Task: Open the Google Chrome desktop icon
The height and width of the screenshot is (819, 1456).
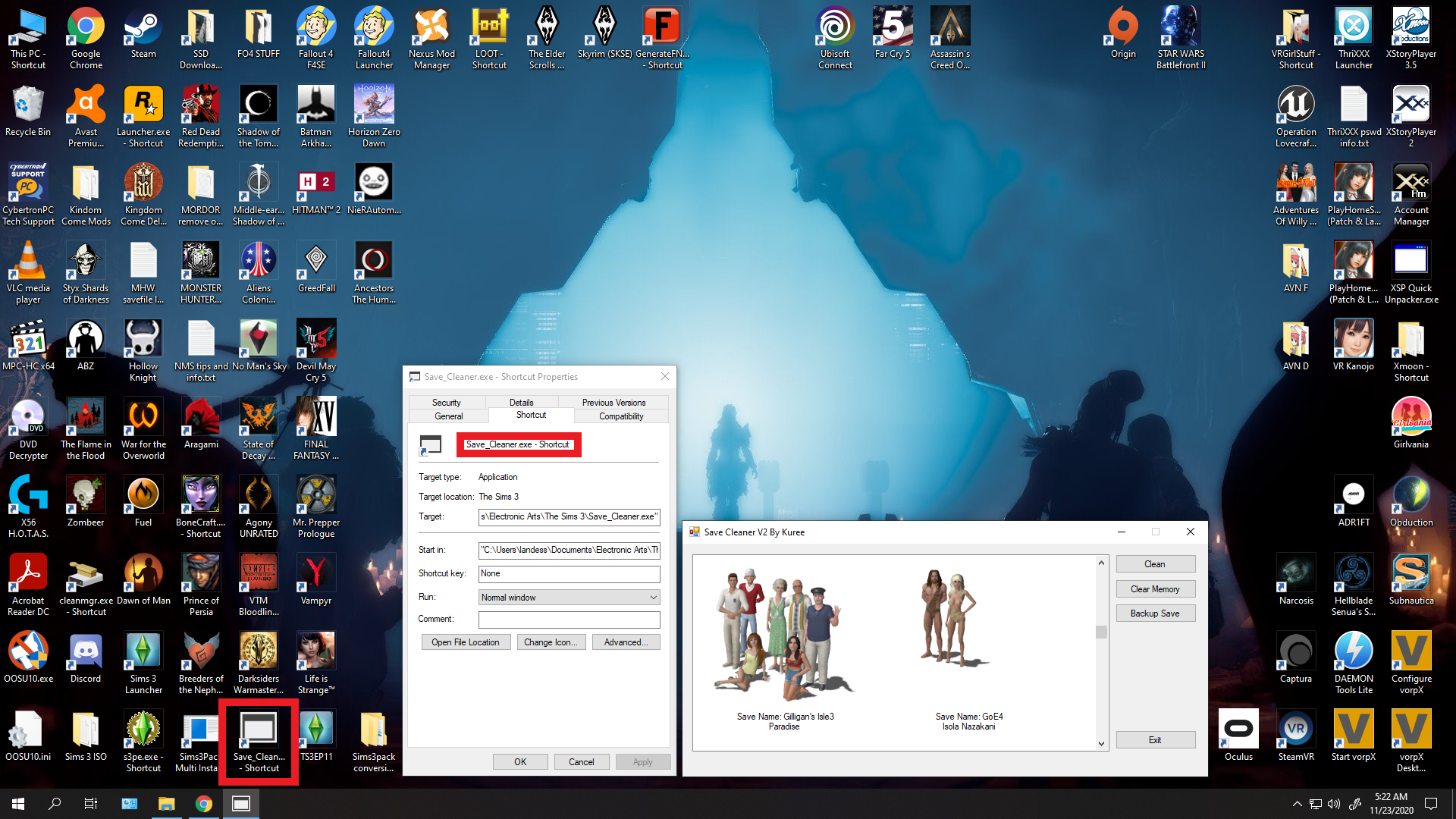Action: click(86, 38)
